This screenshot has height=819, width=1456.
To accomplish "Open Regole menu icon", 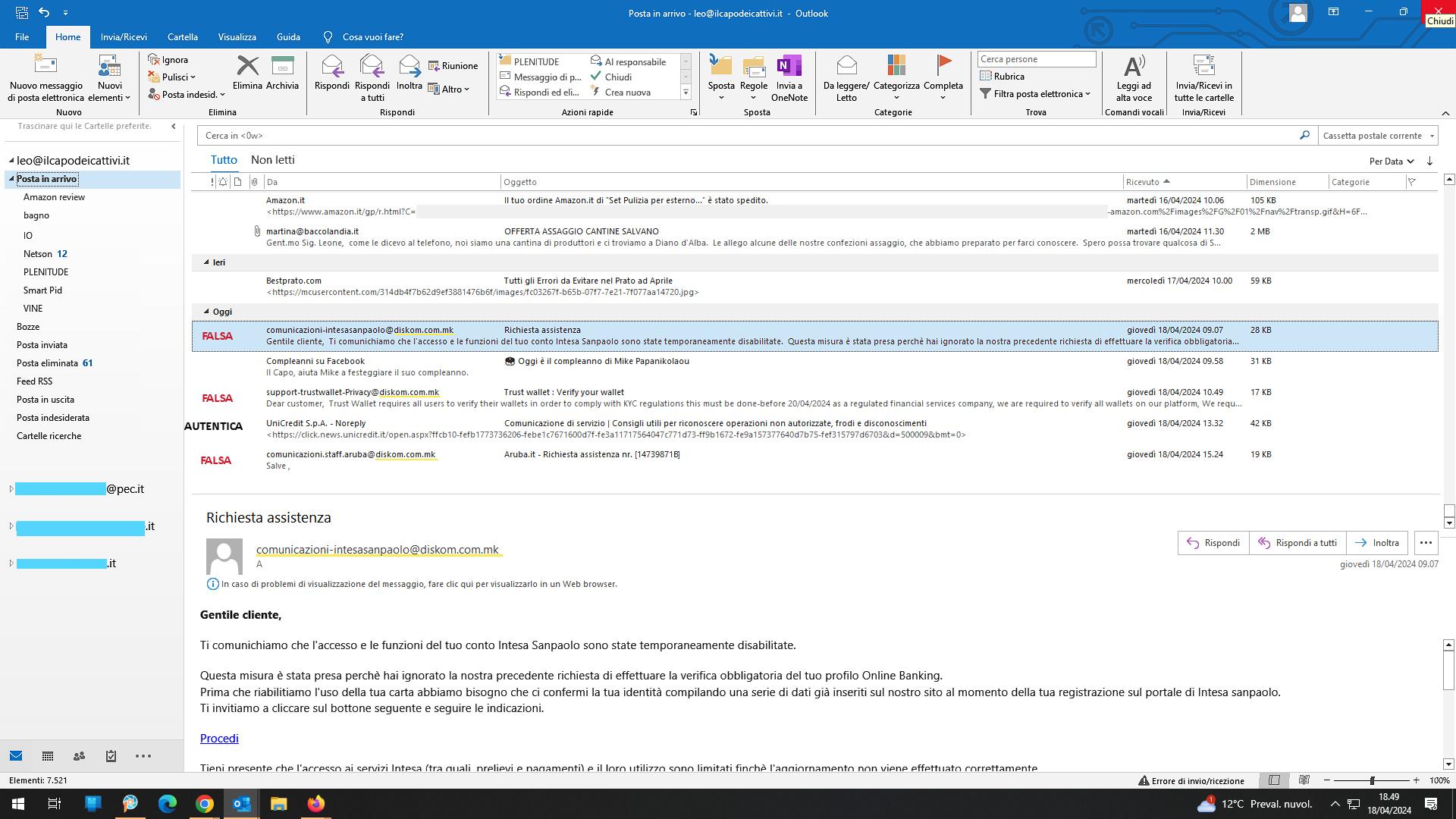I will point(754,66).
